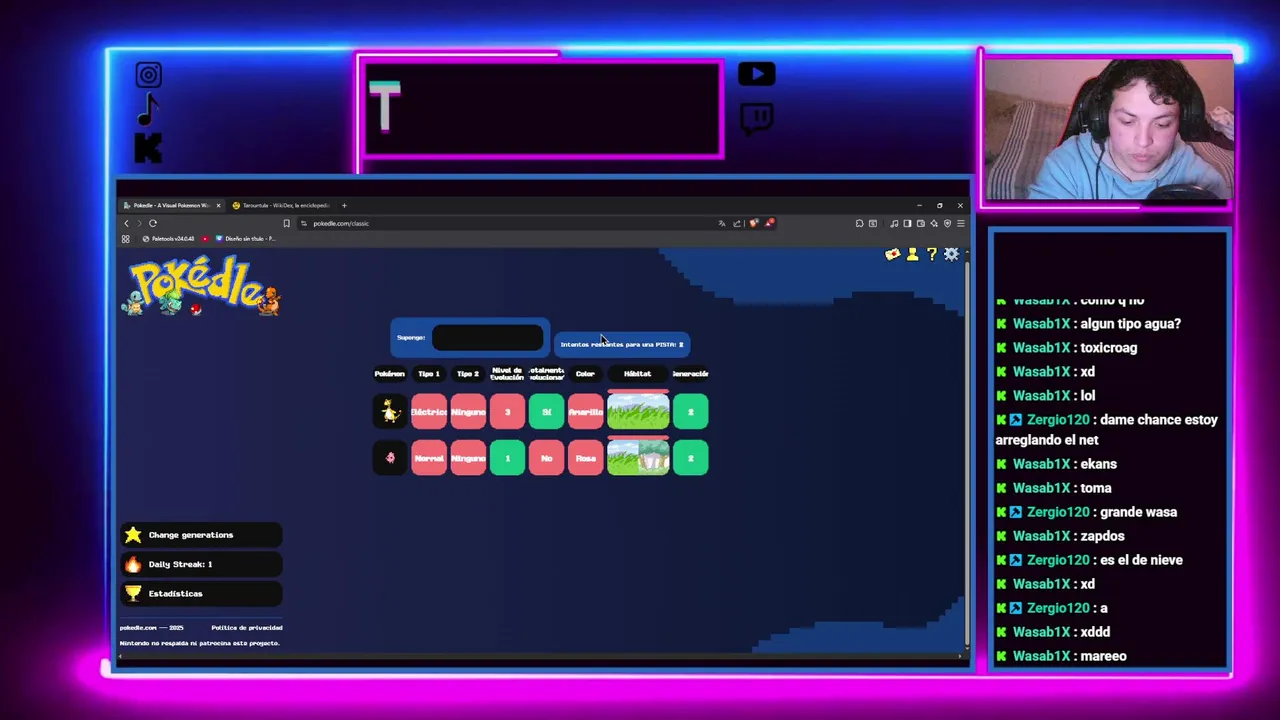Click the YouTube icon in stream overlay

pos(756,74)
